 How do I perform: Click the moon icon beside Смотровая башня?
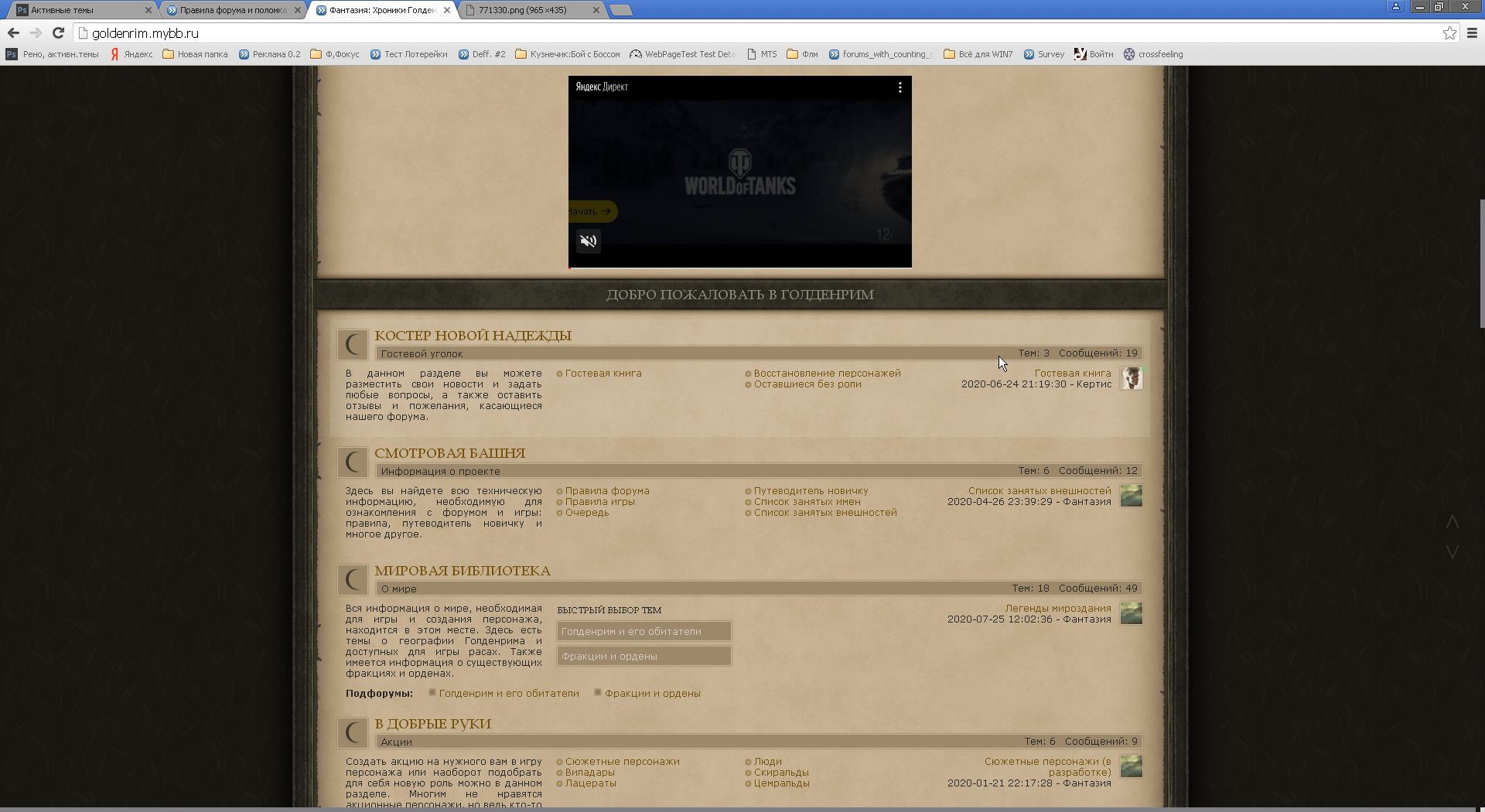pos(353,462)
